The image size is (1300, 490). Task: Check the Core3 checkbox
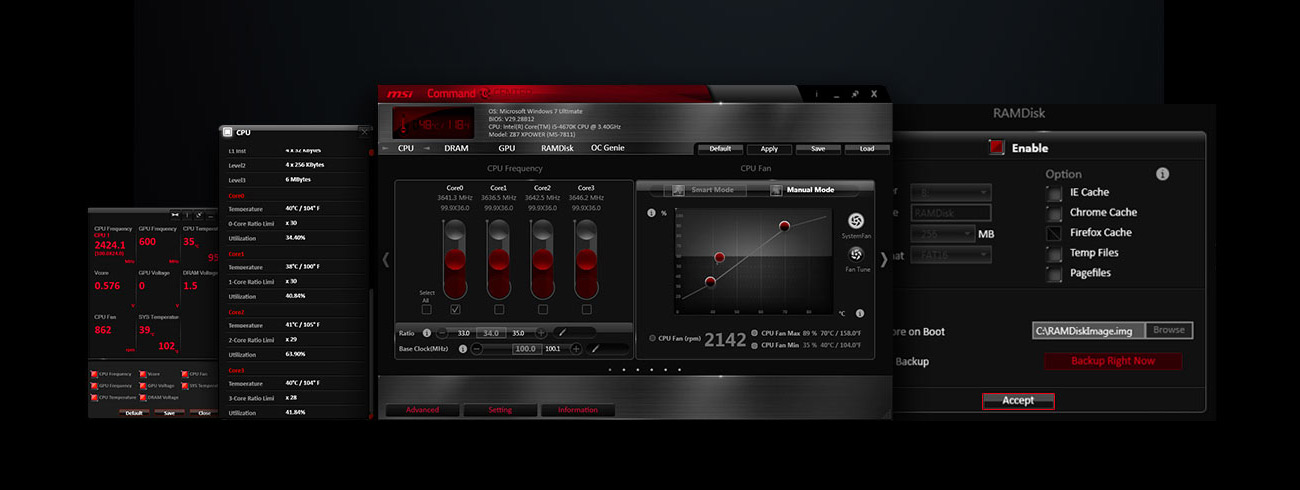click(x=586, y=309)
